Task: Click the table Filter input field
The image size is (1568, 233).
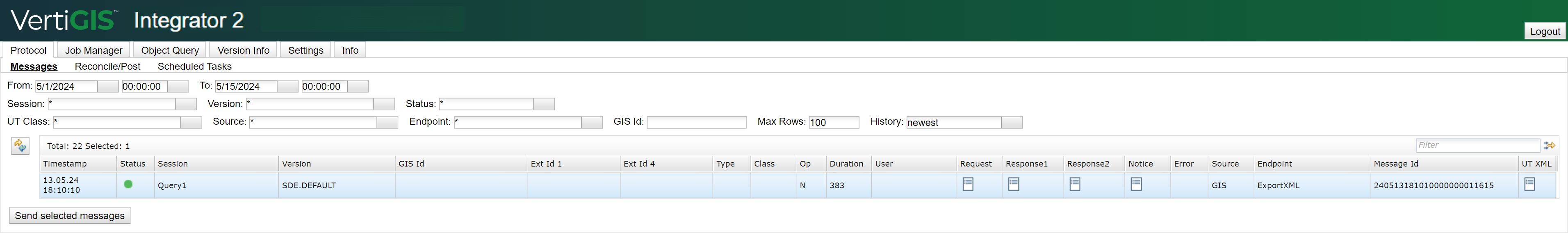Action: pyautogui.click(x=1478, y=145)
